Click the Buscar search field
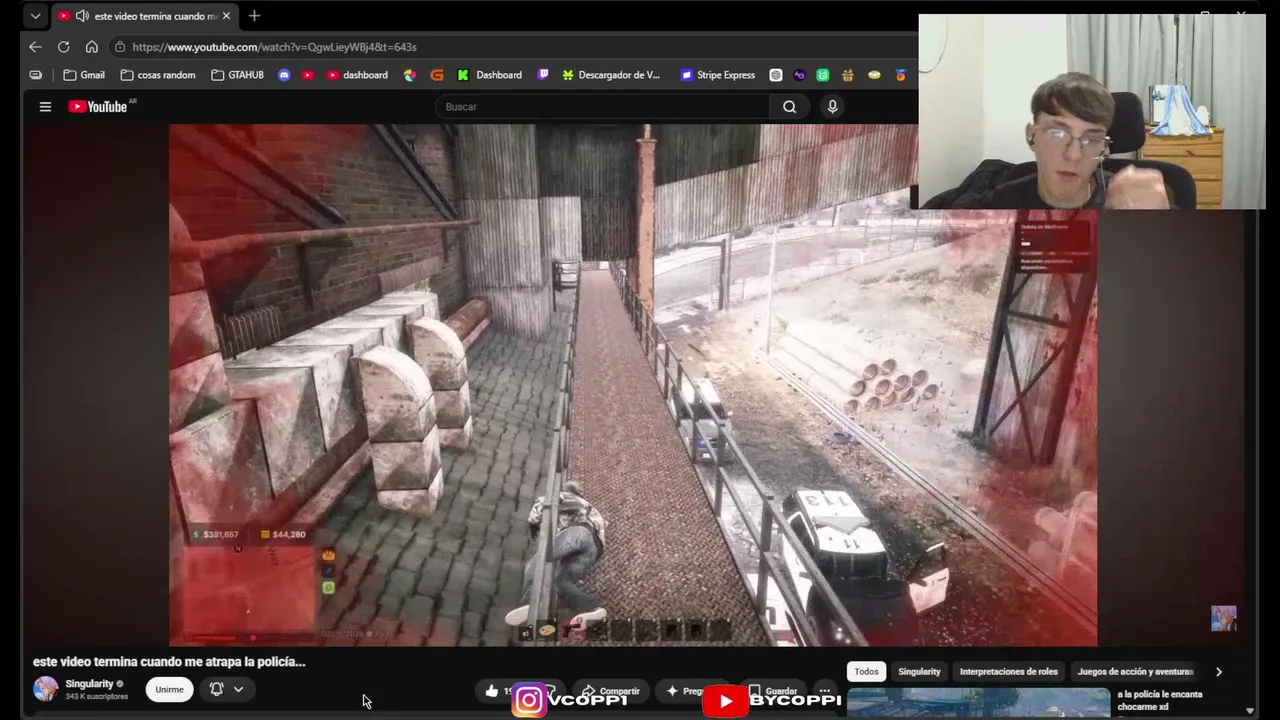 pyautogui.click(x=603, y=107)
